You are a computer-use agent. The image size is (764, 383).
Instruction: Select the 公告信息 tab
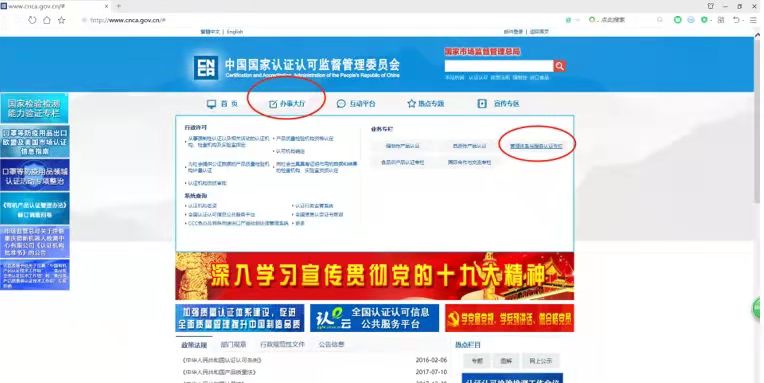coord(331,345)
